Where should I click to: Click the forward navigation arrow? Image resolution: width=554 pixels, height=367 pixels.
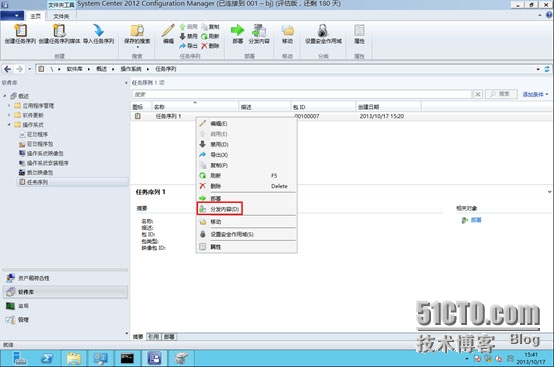[x=19, y=69]
